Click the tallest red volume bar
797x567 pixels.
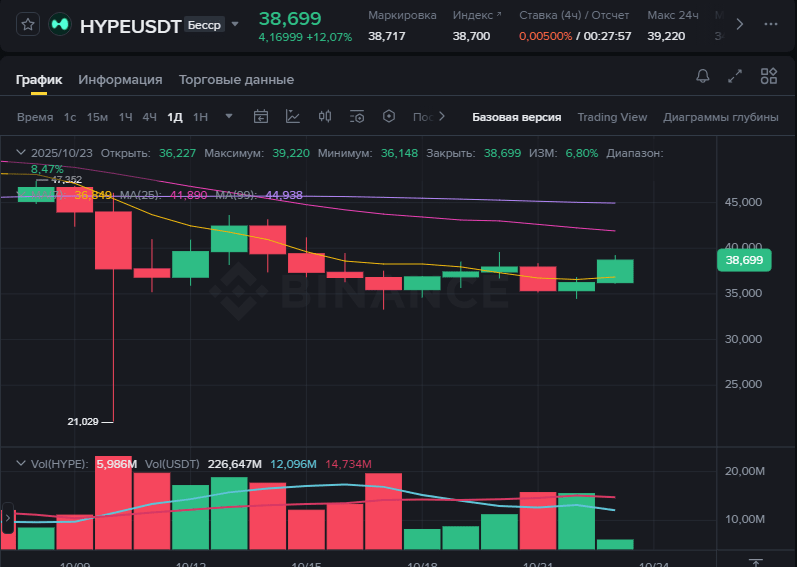113,502
